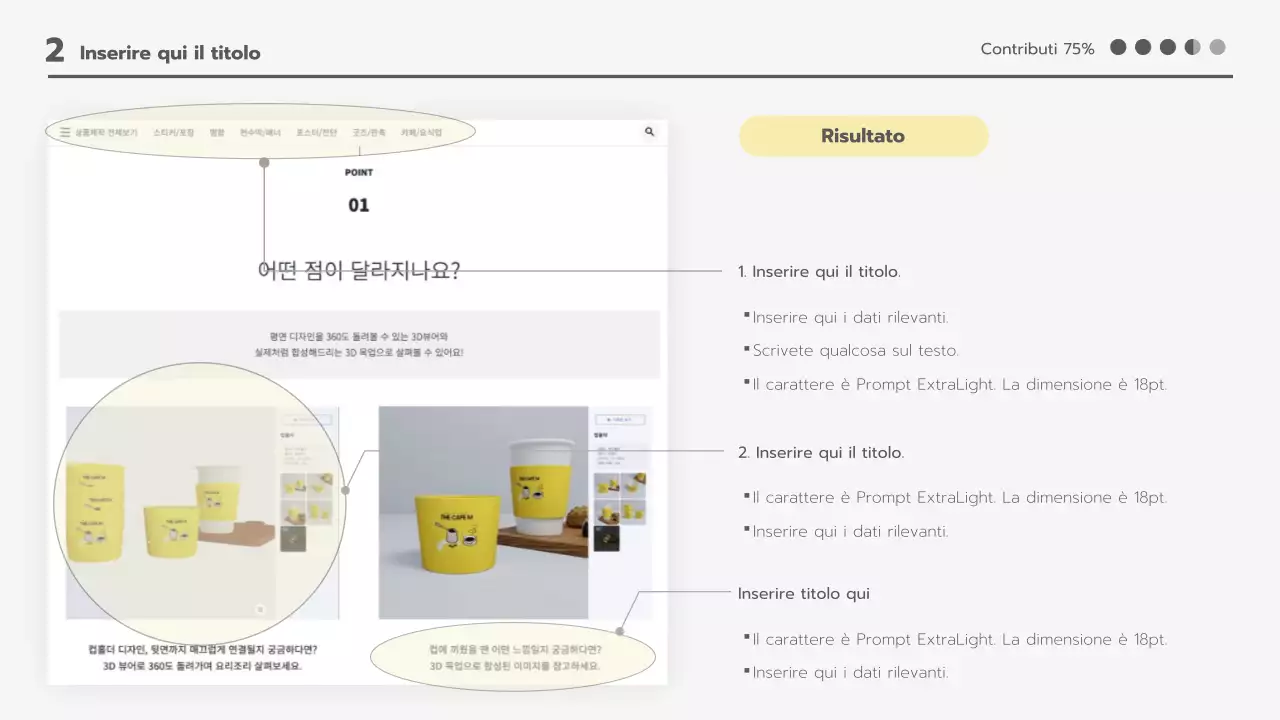Click the slide number 2 in the header
The width and height of the screenshot is (1280, 720).
(55, 51)
